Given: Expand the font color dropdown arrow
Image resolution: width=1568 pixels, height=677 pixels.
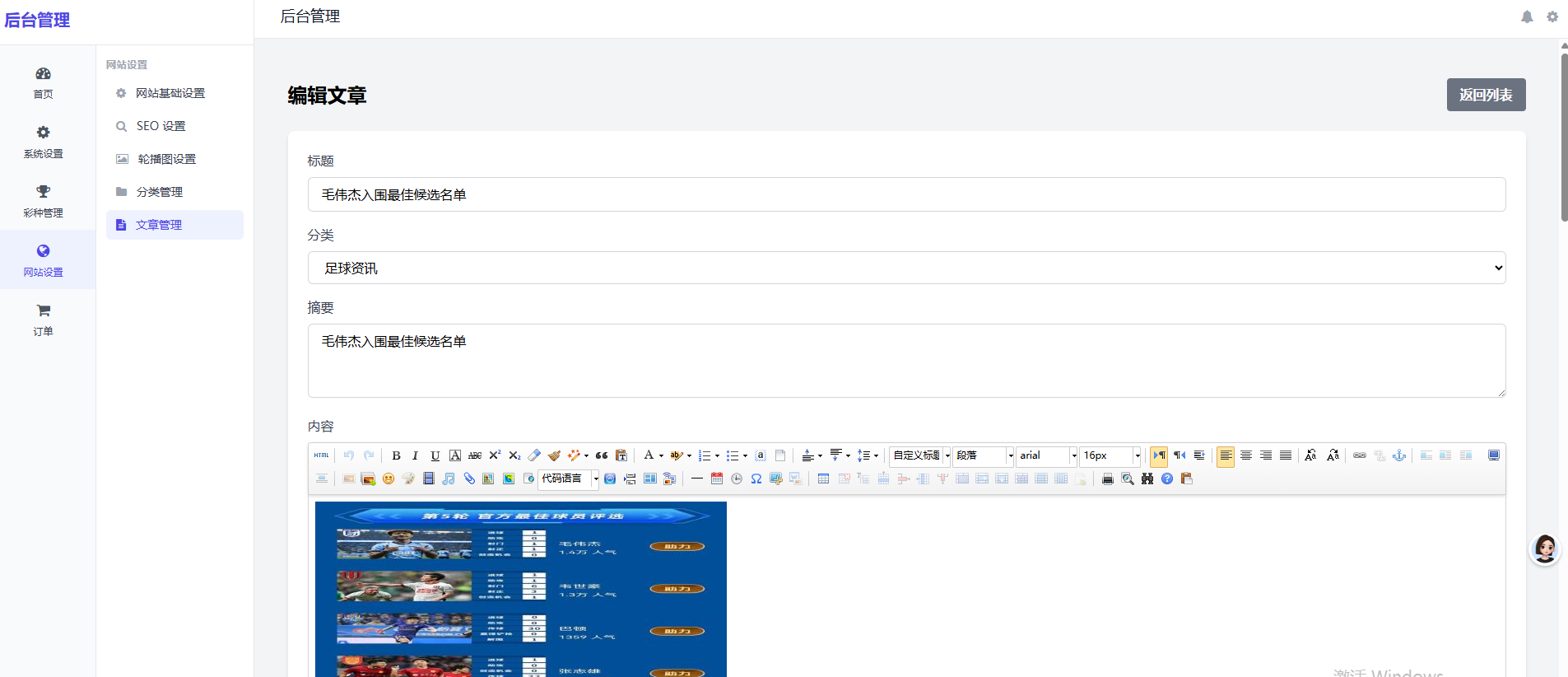Looking at the screenshot, I should click(x=662, y=455).
